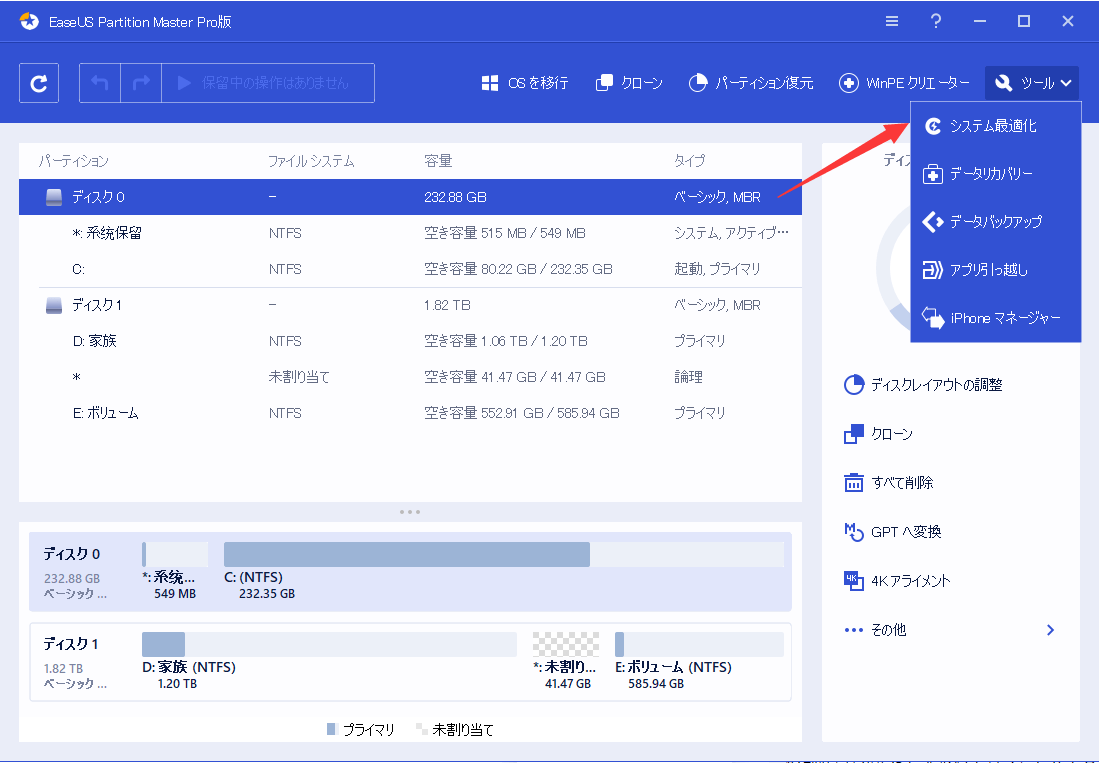Start アプリ引っ越し from the Tools menu
This screenshot has height=763, width=1099.
993,270
